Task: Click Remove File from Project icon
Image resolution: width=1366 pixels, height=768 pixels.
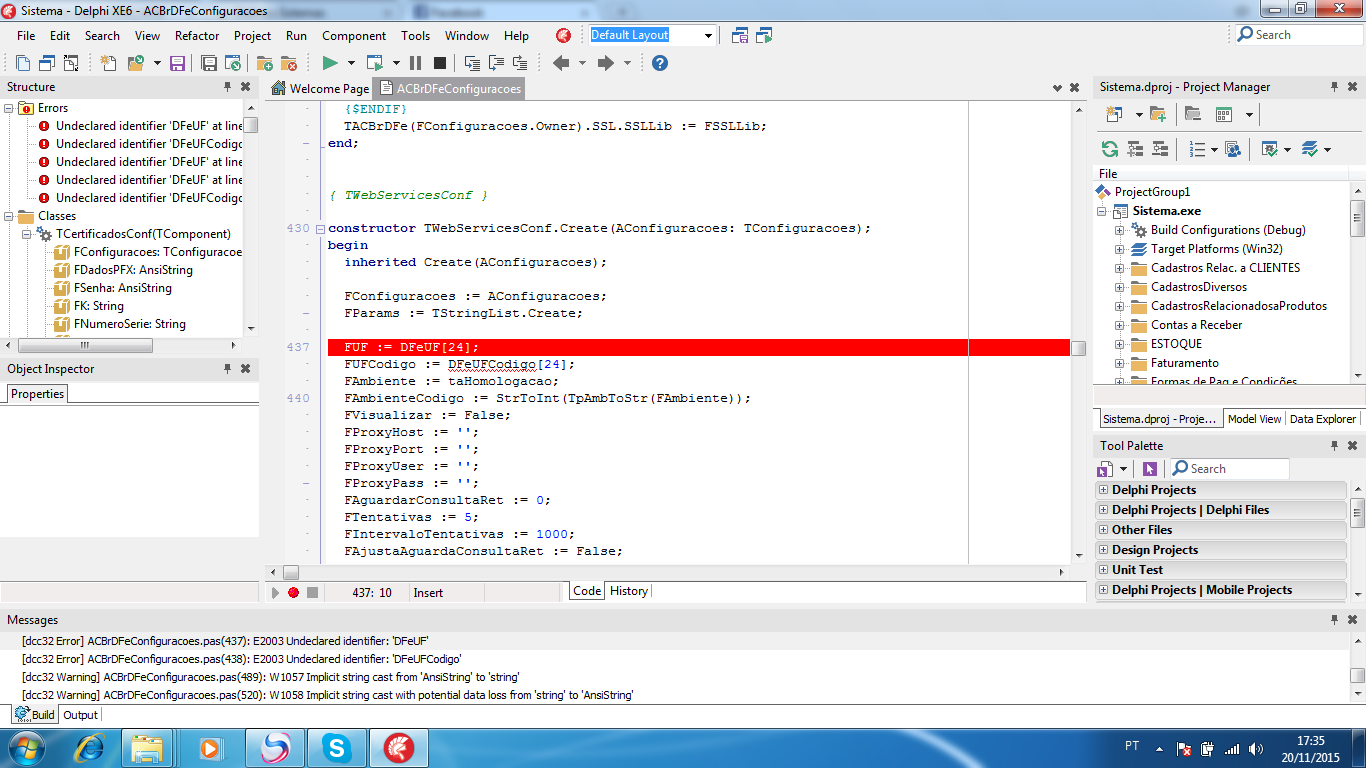Action: coord(289,63)
